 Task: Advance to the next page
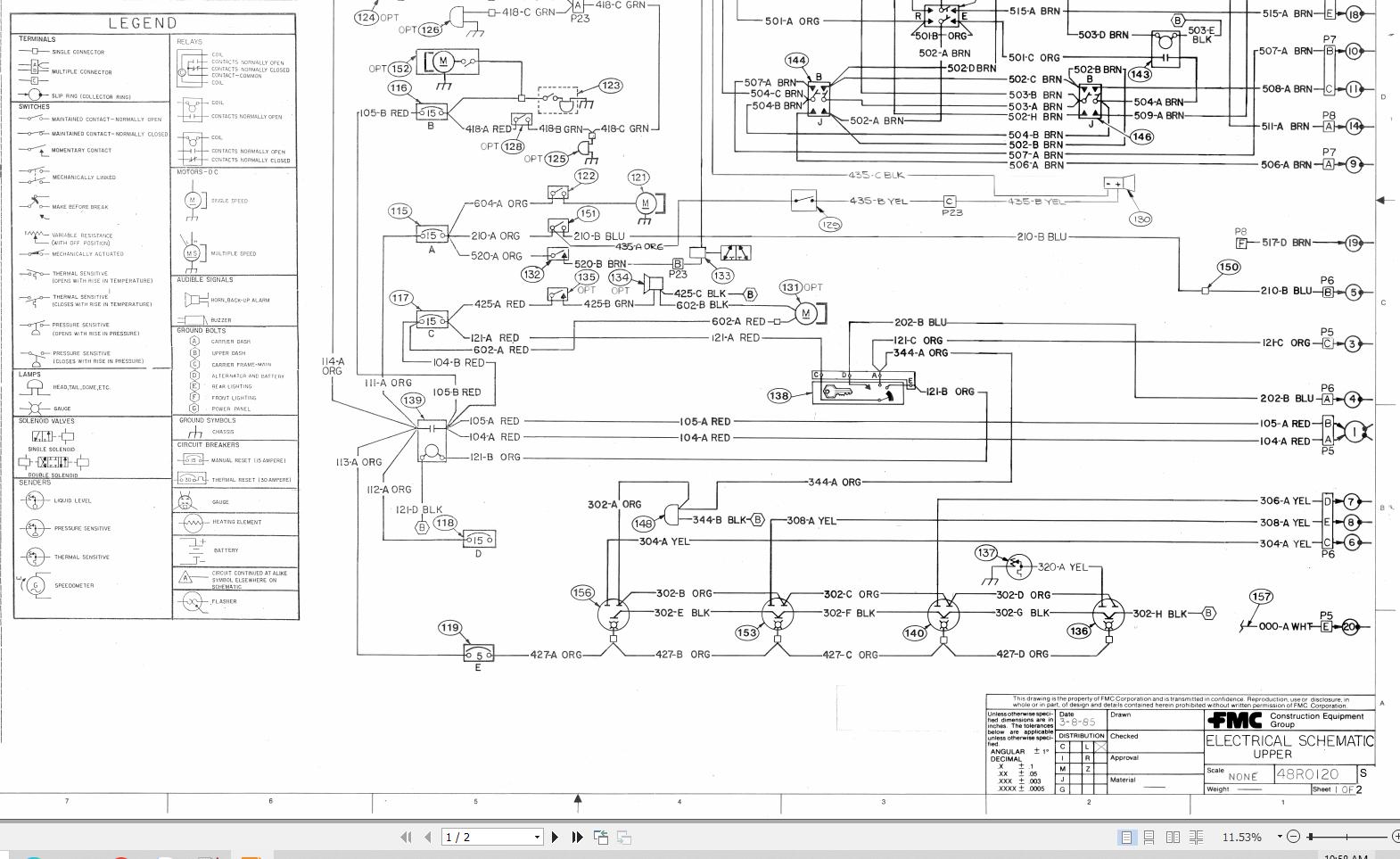555,837
